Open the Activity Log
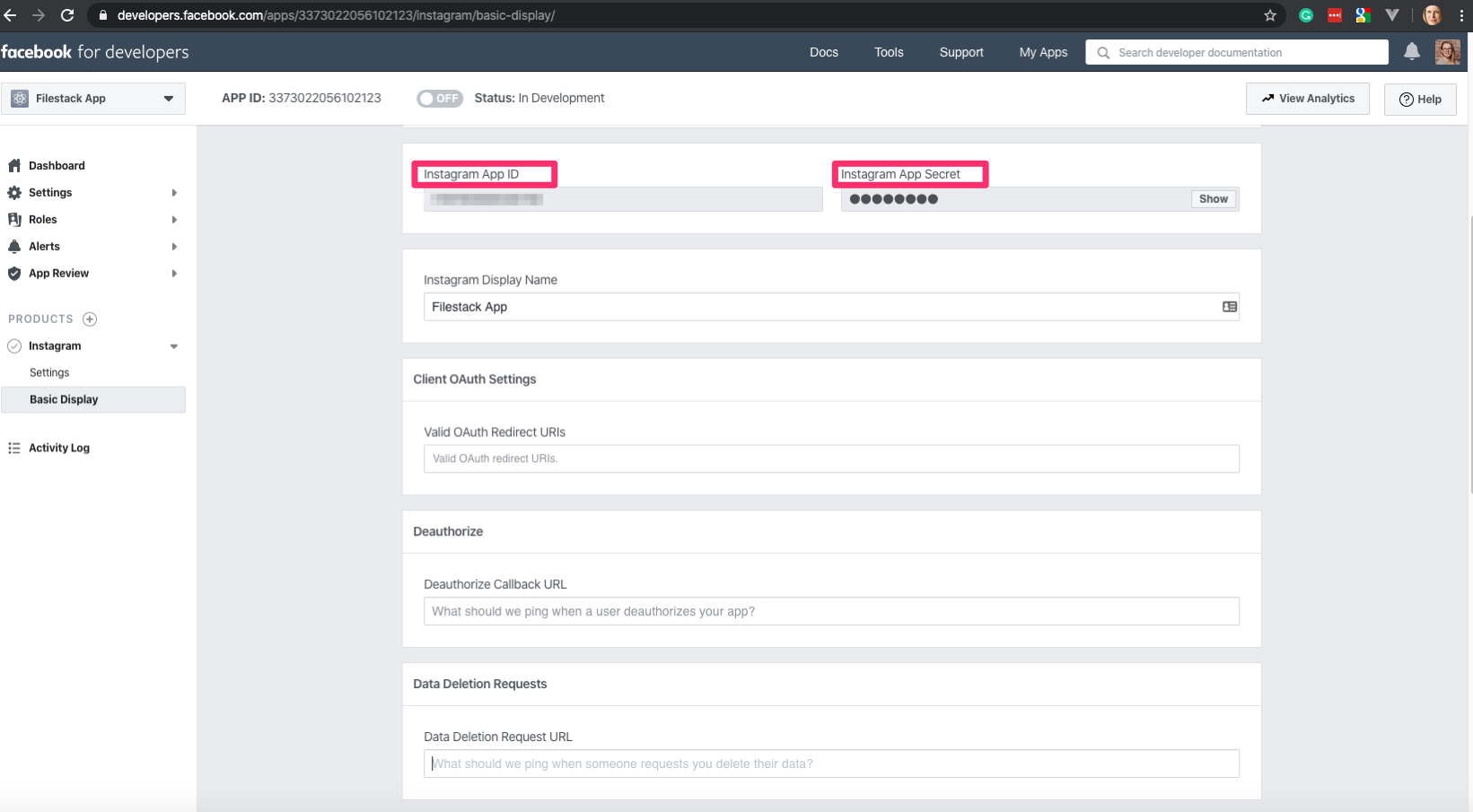This screenshot has width=1473, height=812. click(59, 448)
